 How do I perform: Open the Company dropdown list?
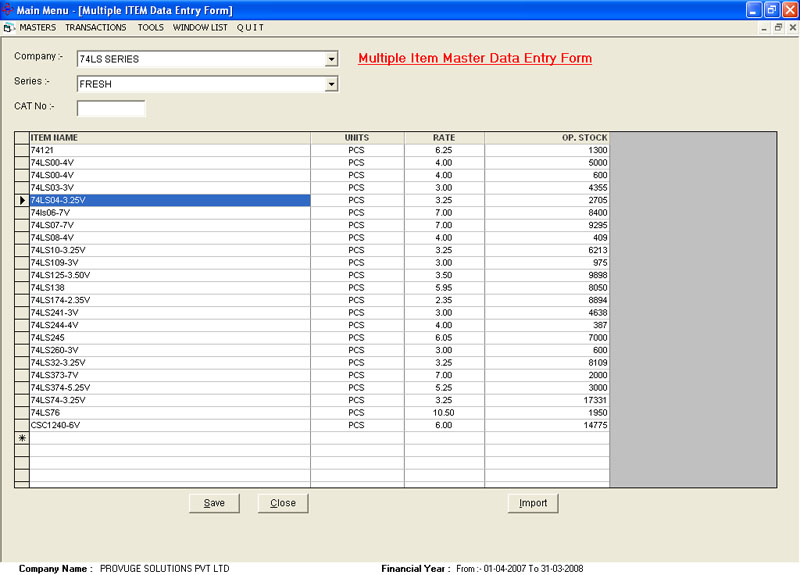332,59
